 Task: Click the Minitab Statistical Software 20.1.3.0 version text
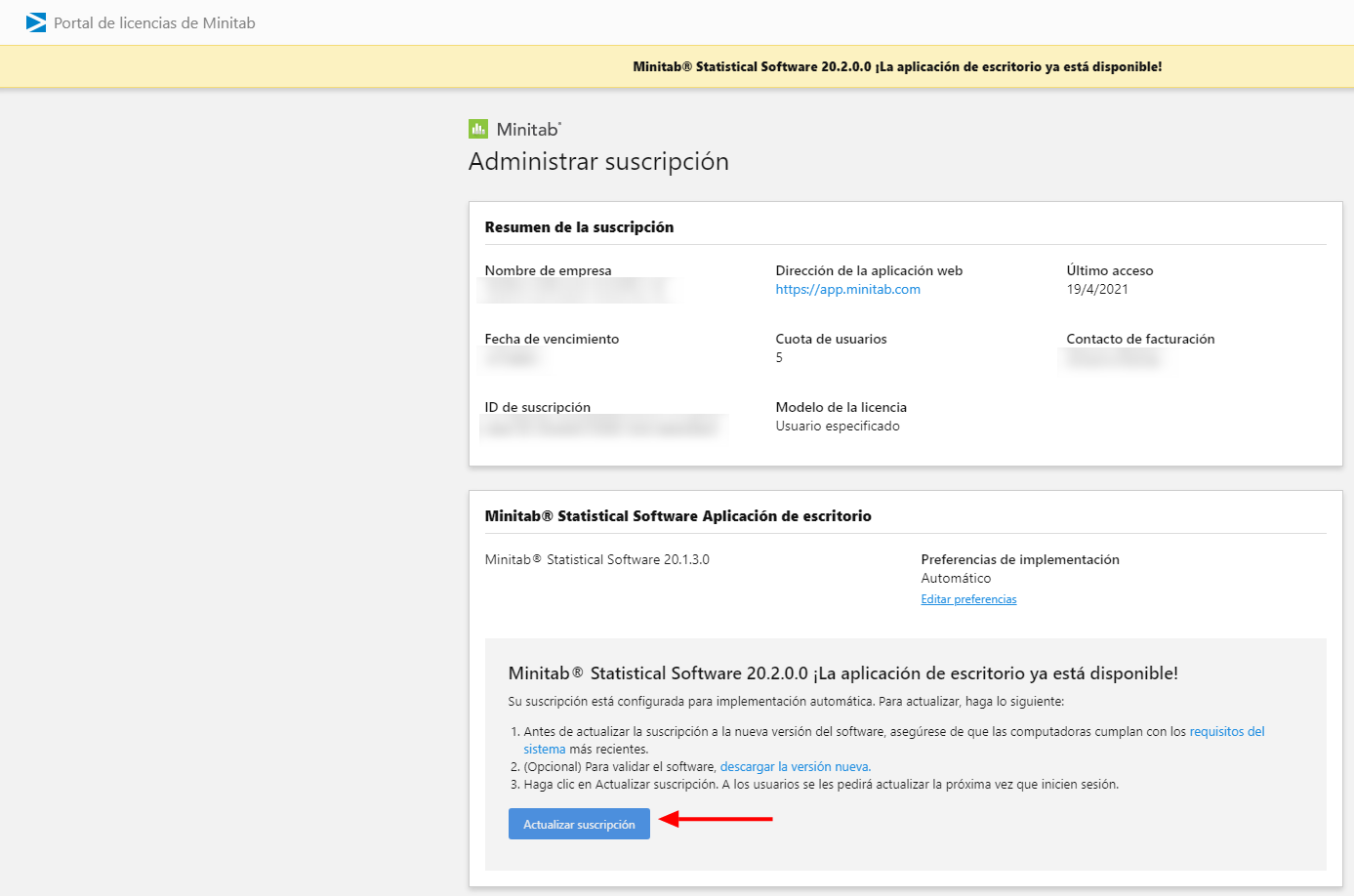click(596, 560)
